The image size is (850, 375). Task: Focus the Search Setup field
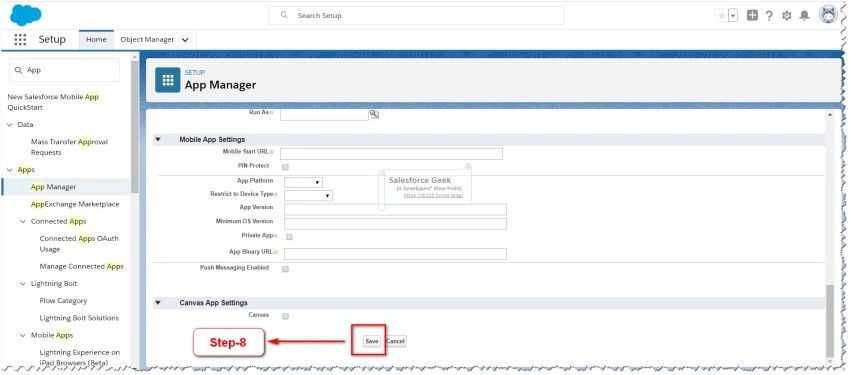[416, 16]
